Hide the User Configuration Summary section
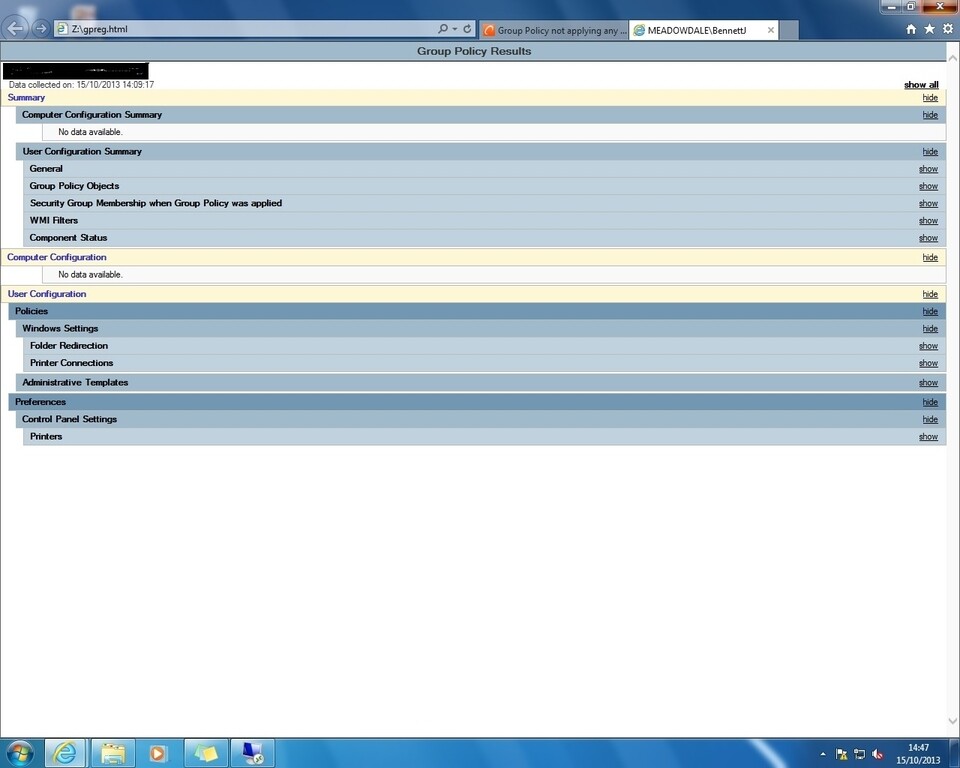The width and height of the screenshot is (960, 768). coord(930,150)
